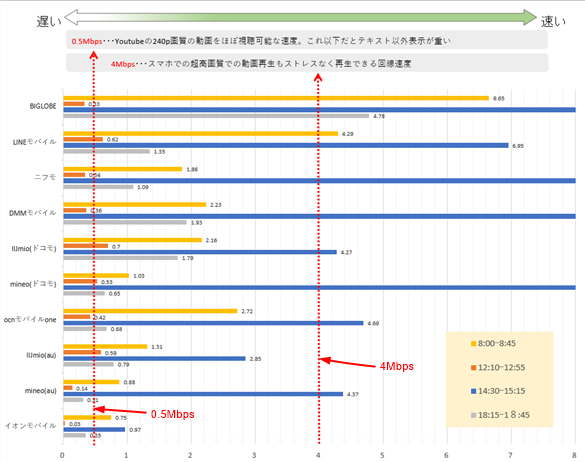Select the 18:15-18:45 legend label
585x462 pixels.
tap(504, 415)
